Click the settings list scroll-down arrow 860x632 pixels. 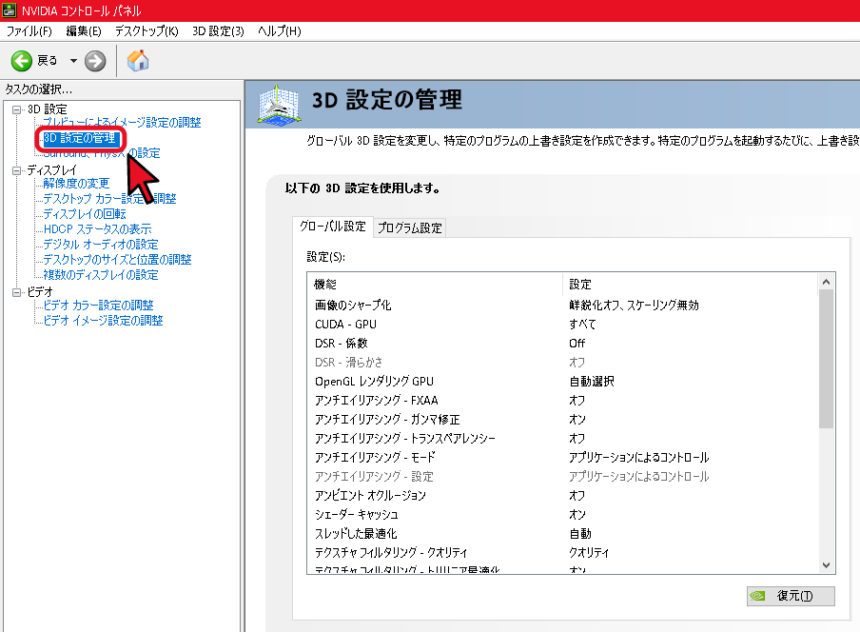(x=826, y=565)
